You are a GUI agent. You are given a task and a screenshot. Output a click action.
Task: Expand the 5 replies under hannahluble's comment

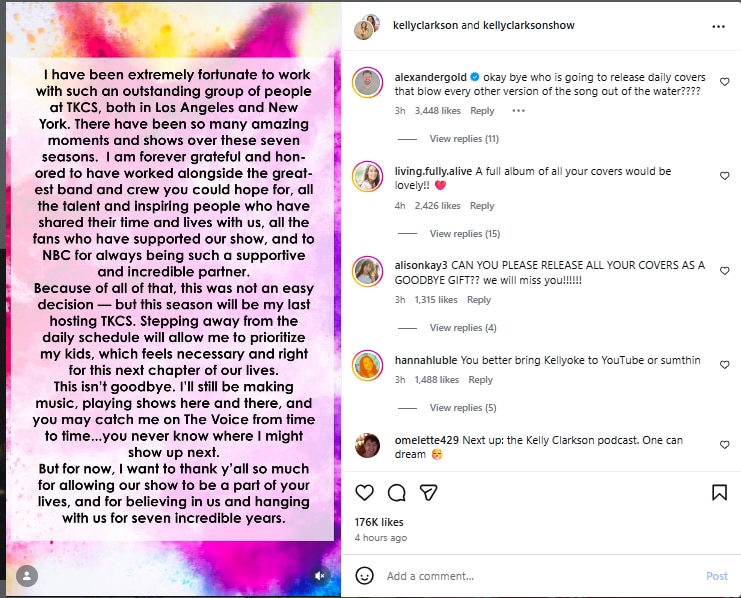pos(463,408)
